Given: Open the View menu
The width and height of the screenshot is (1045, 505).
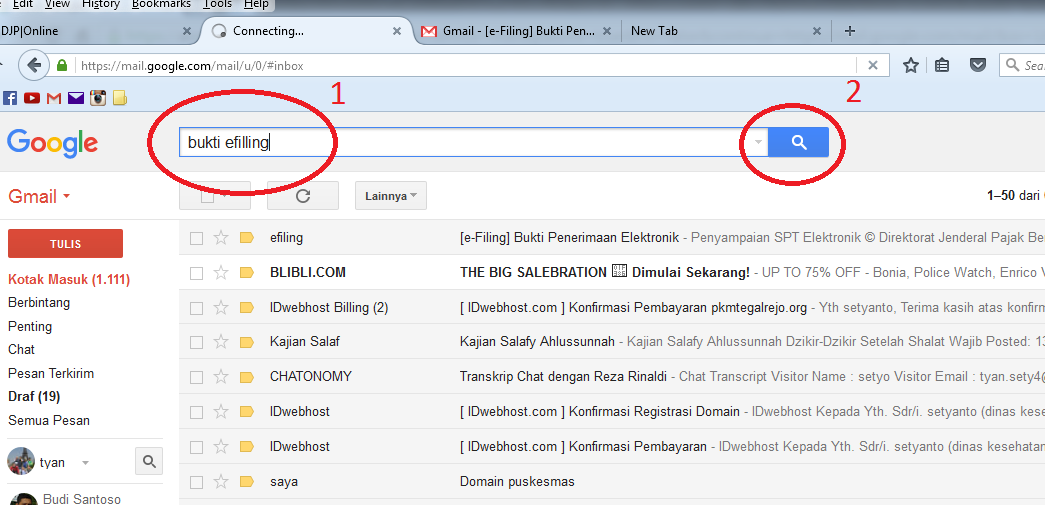Looking at the screenshot, I should tap(58, 5).
